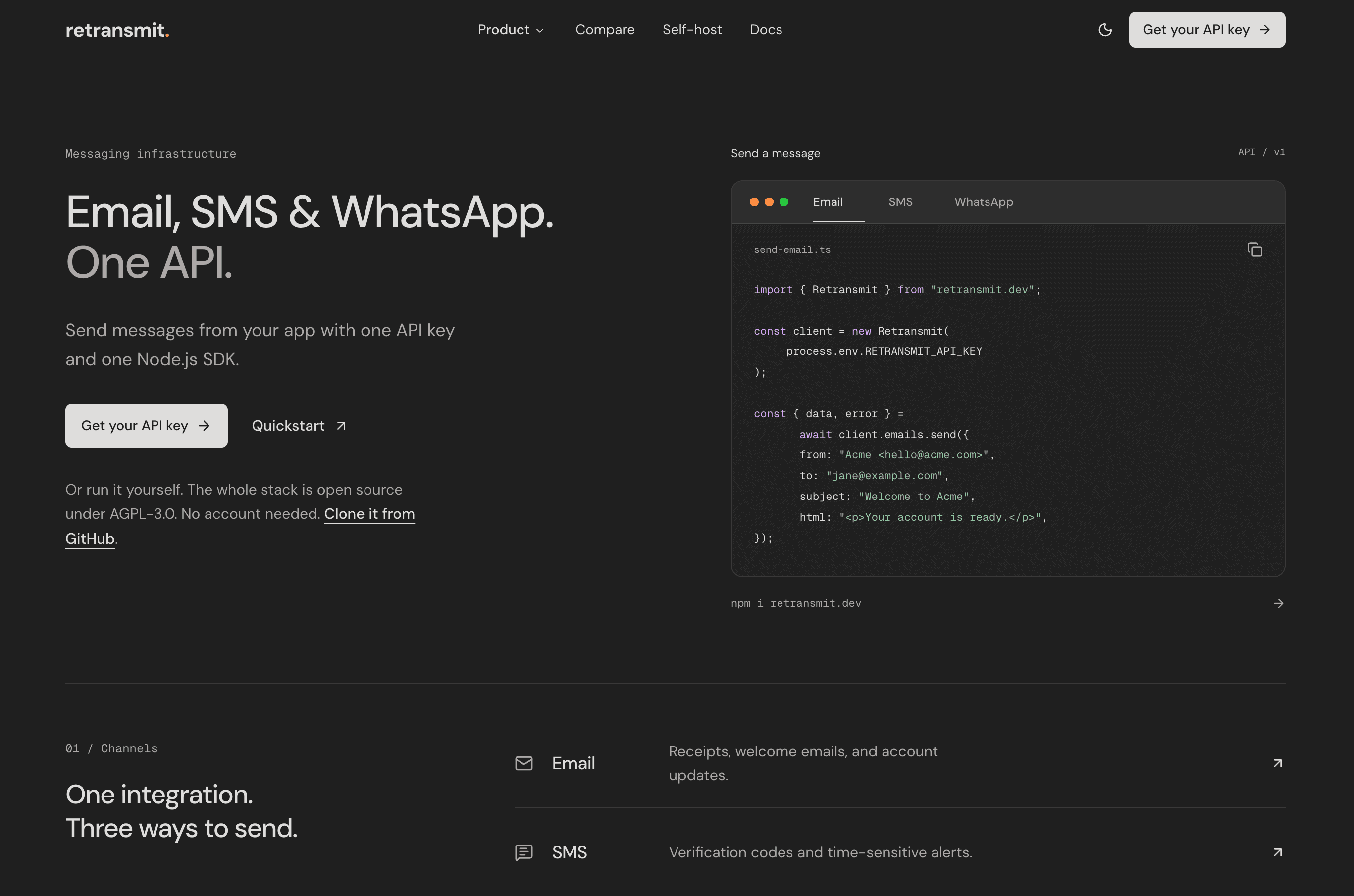Click the npm i retransmit.dev command
1354x896 pixels.
pos(795,603)
